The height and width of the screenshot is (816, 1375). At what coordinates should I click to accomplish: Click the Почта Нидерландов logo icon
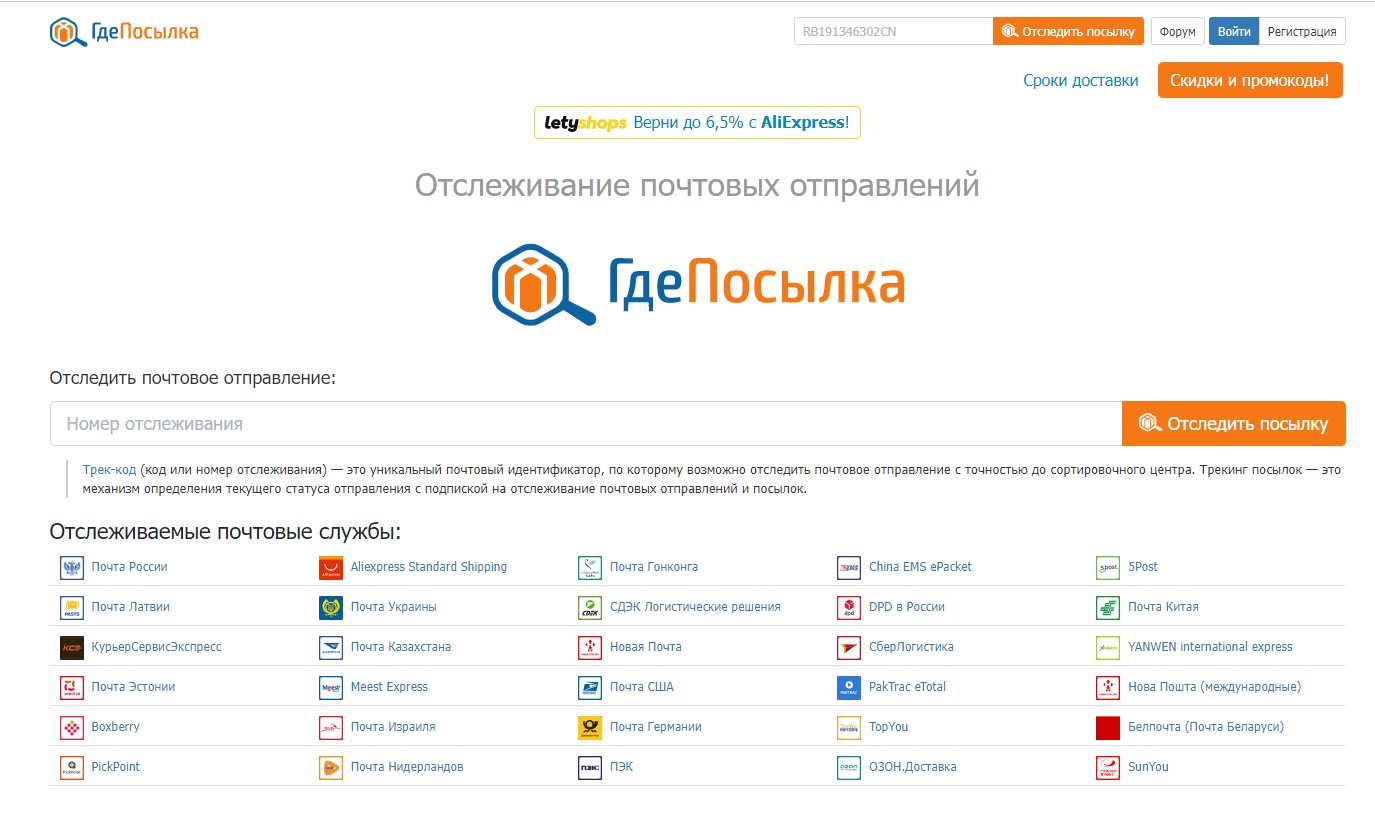point(331,768)
